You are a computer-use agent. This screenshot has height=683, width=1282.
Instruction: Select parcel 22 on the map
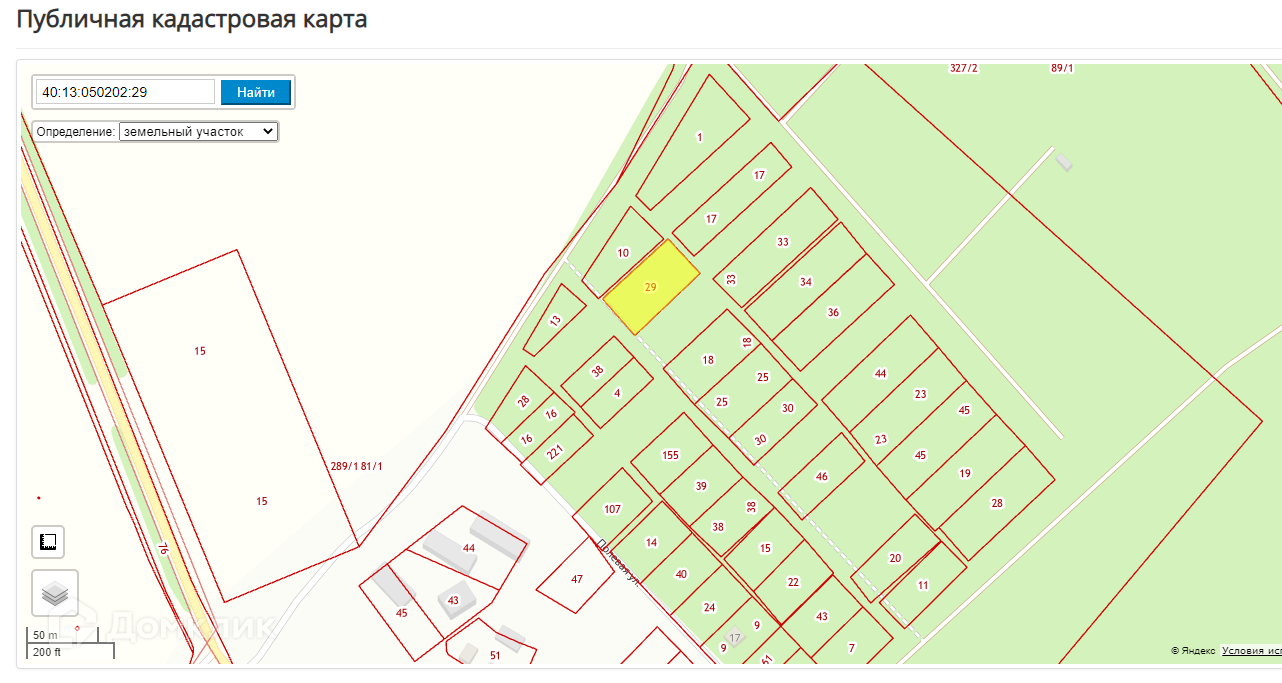click(x=793, y=582)
